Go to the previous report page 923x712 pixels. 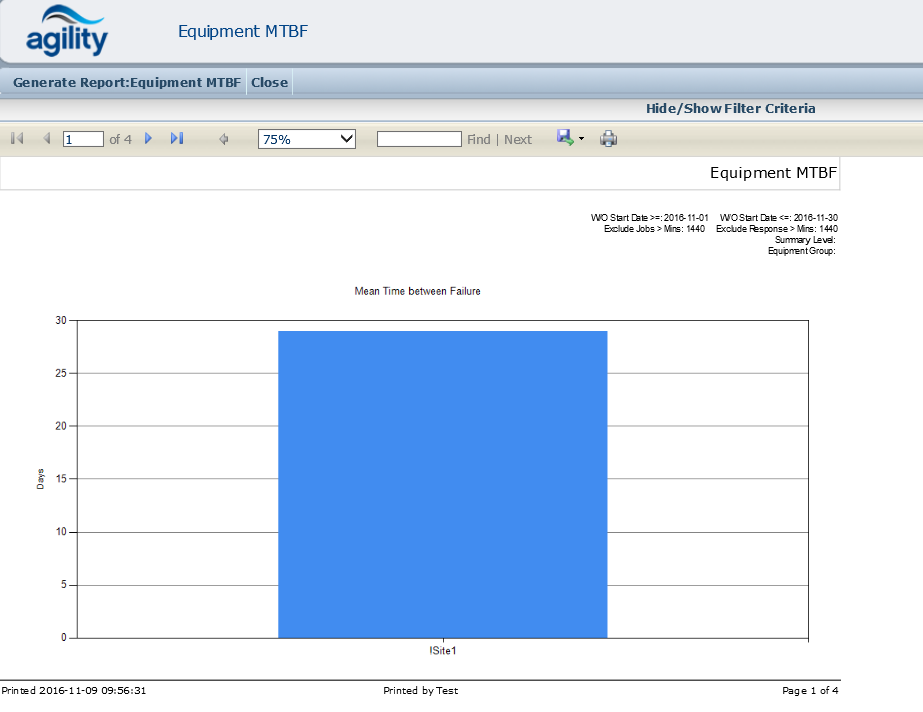click(46, 139)
